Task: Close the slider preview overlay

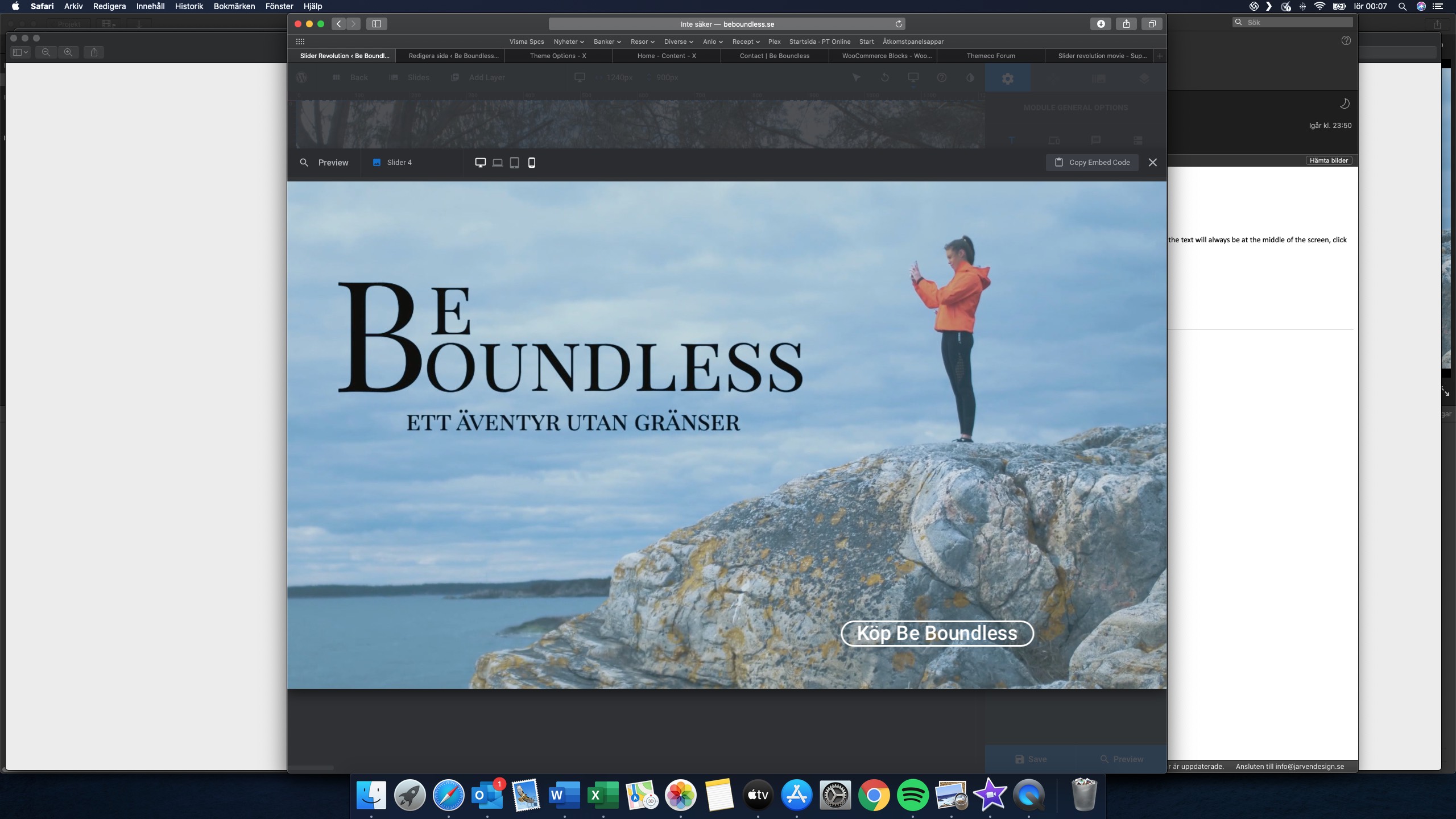Action: tap(1153, 163)
